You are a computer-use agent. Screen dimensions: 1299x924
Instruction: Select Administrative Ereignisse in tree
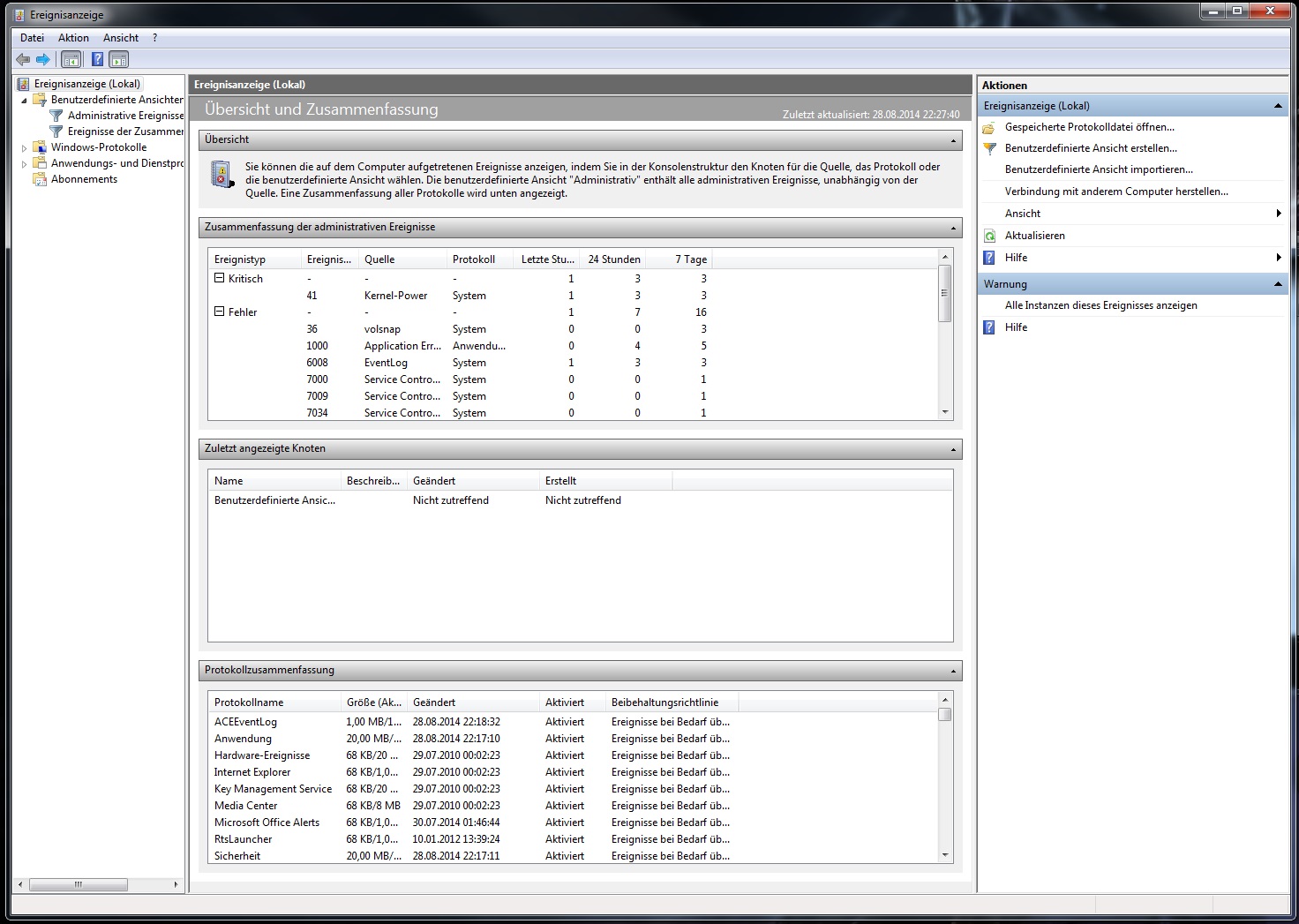(x=125, y=116)
